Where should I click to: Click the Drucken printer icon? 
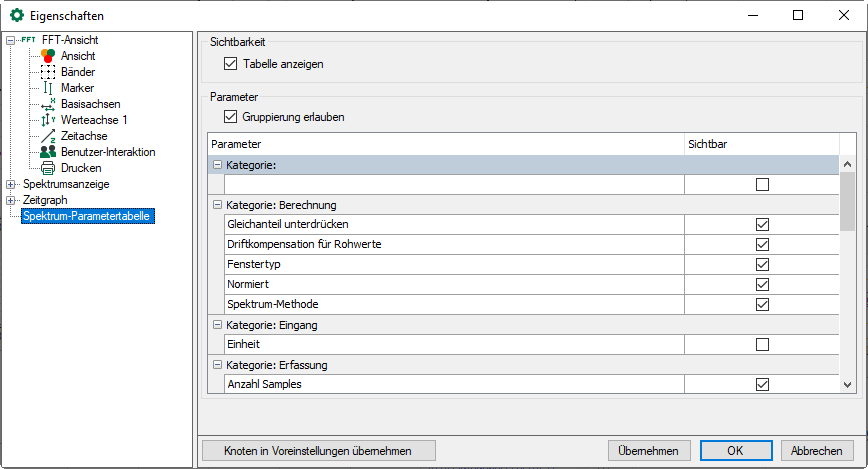(x=48, y=168)
